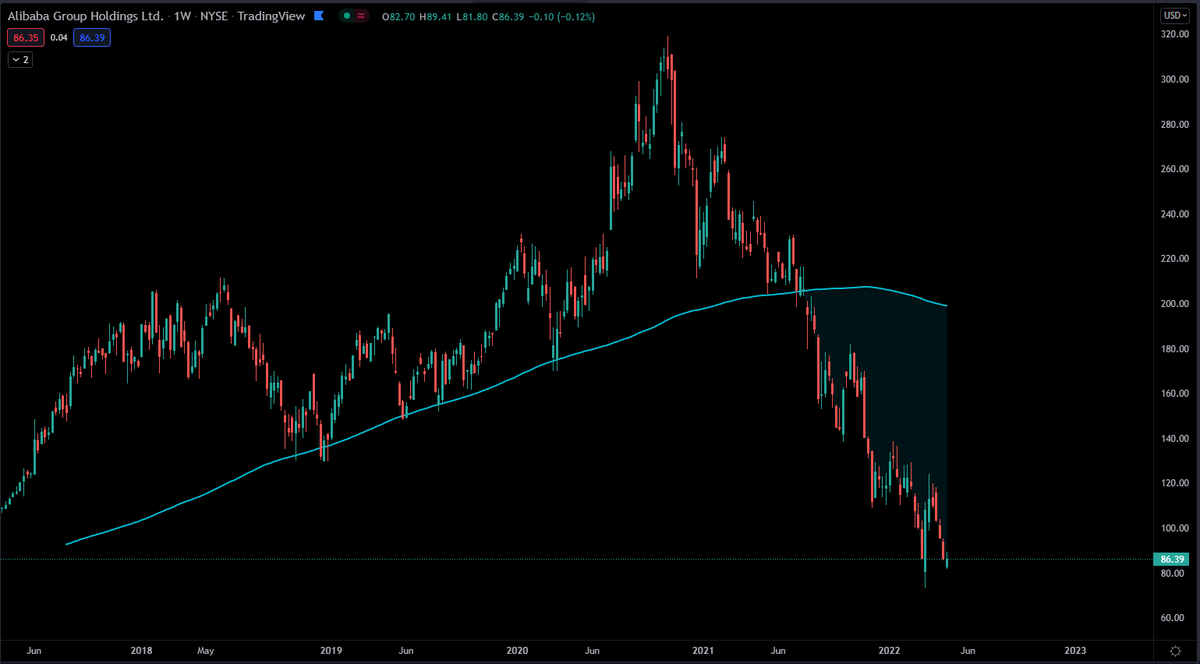Click the 2022 label on time axis
Screen dimensions: 1200x664
890,650
